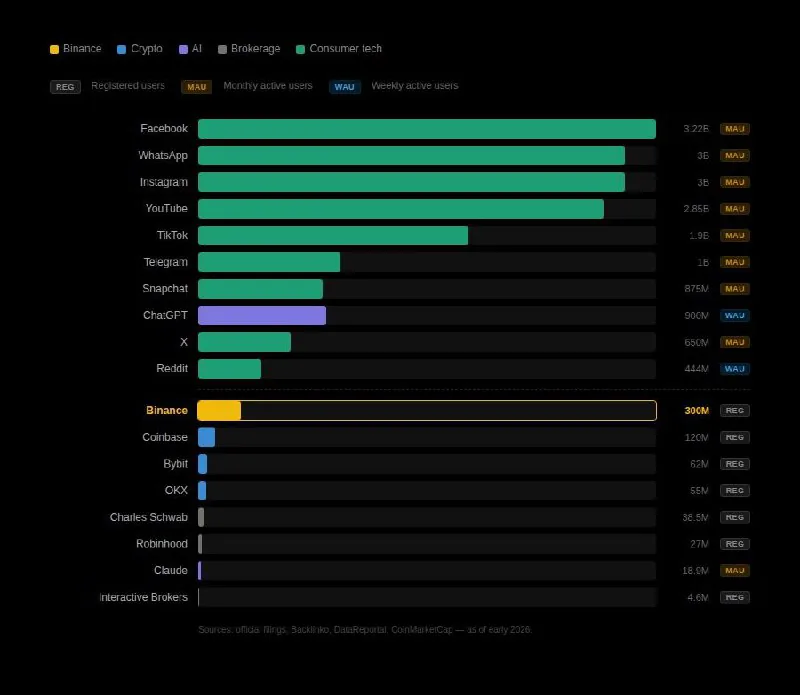
Task: Click the highlighted Binance label
Action: click(166, 410)
